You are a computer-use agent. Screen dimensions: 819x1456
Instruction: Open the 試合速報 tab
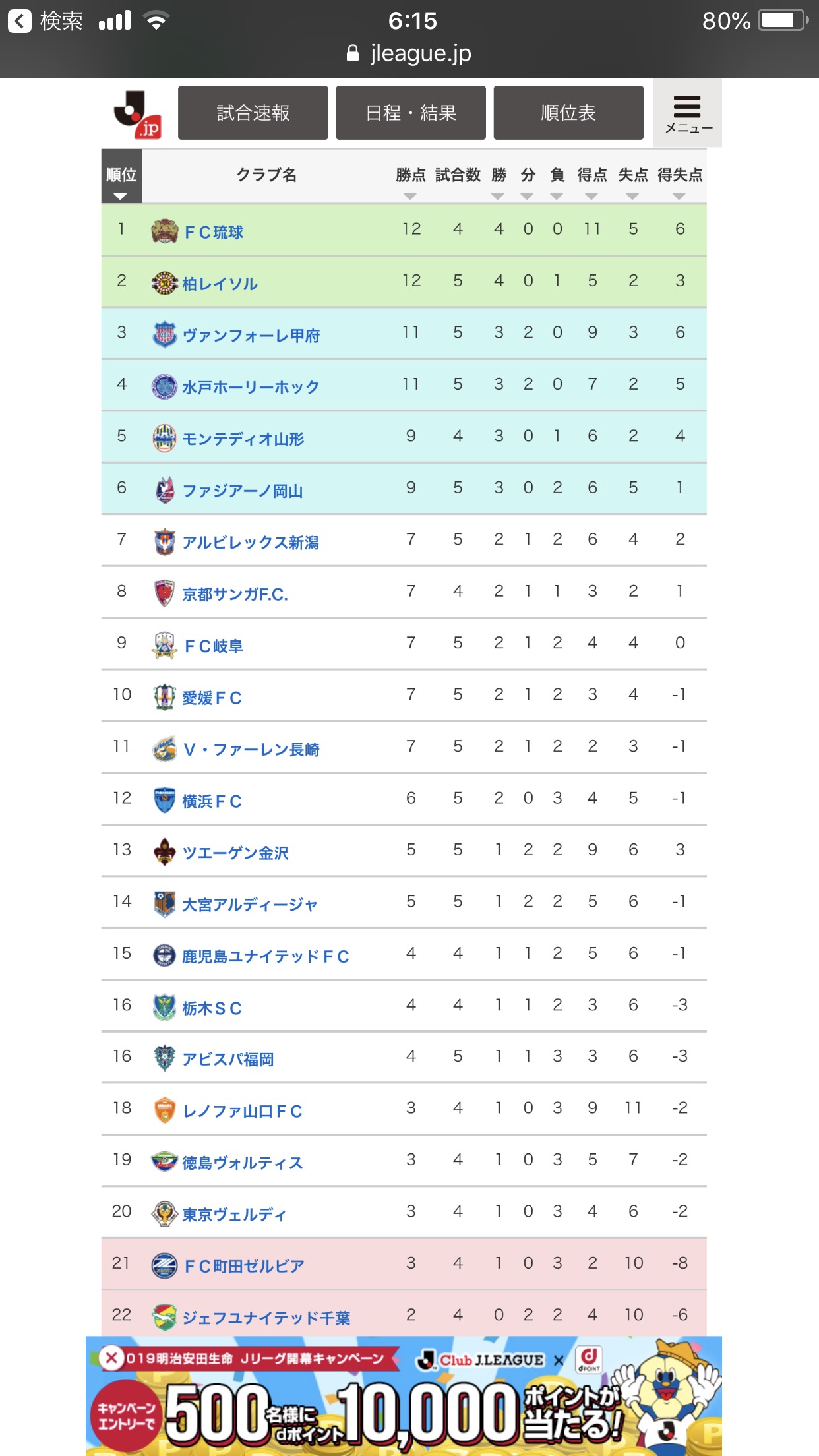pos(253,113)
